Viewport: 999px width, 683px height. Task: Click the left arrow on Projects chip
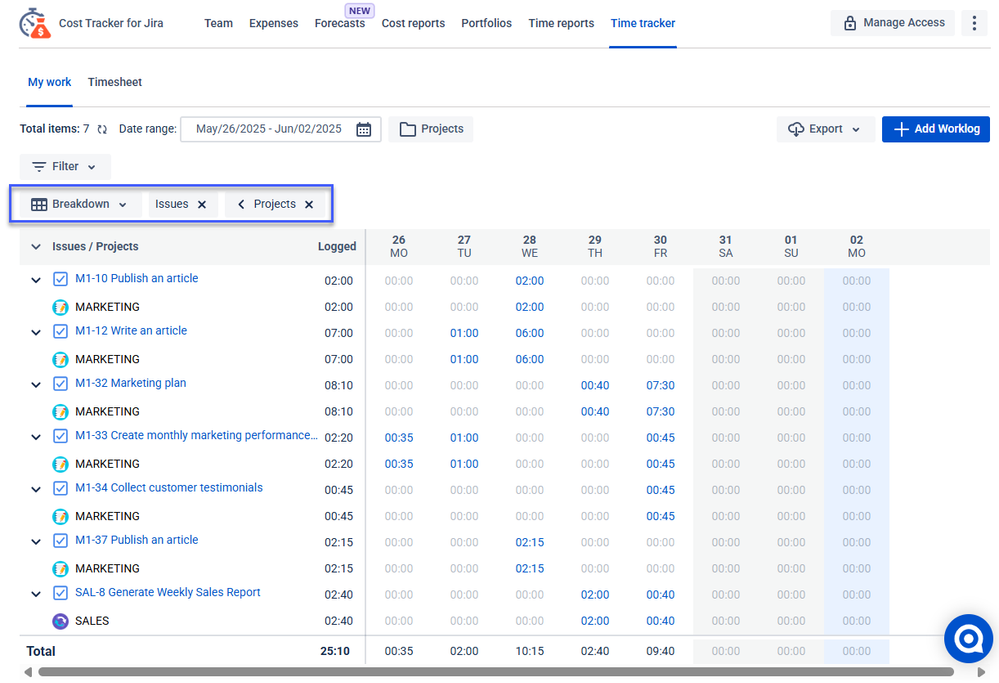[x=241, y=204]
